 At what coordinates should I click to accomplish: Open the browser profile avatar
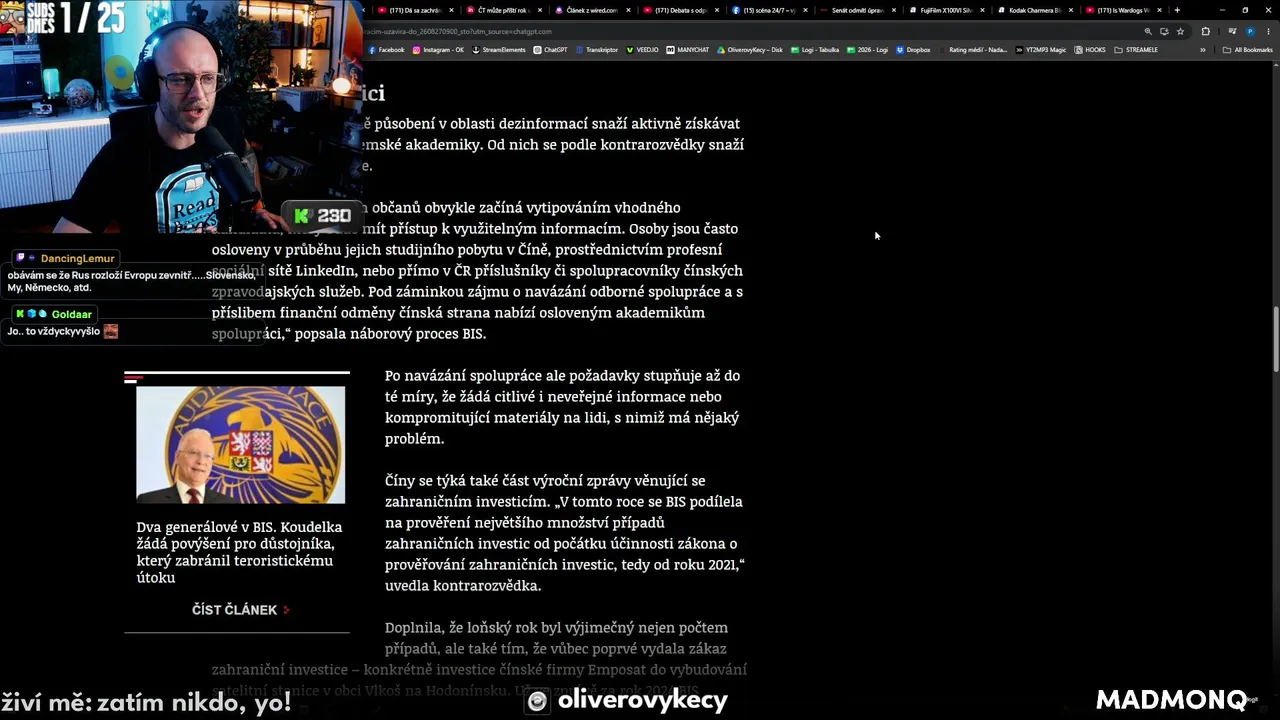tap(1250, 31)
